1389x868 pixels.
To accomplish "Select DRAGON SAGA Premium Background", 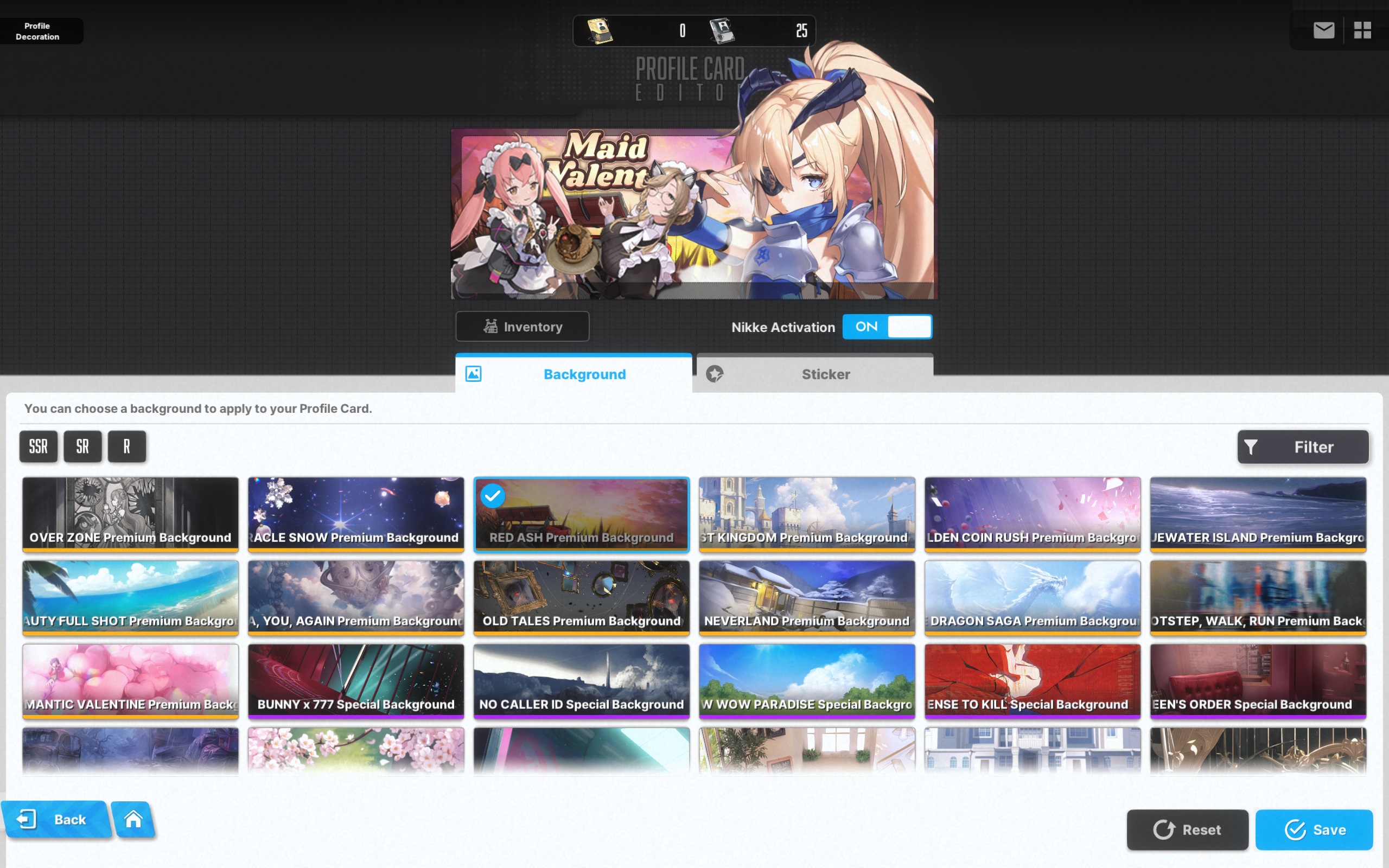I will click(x=1033, y=598).
